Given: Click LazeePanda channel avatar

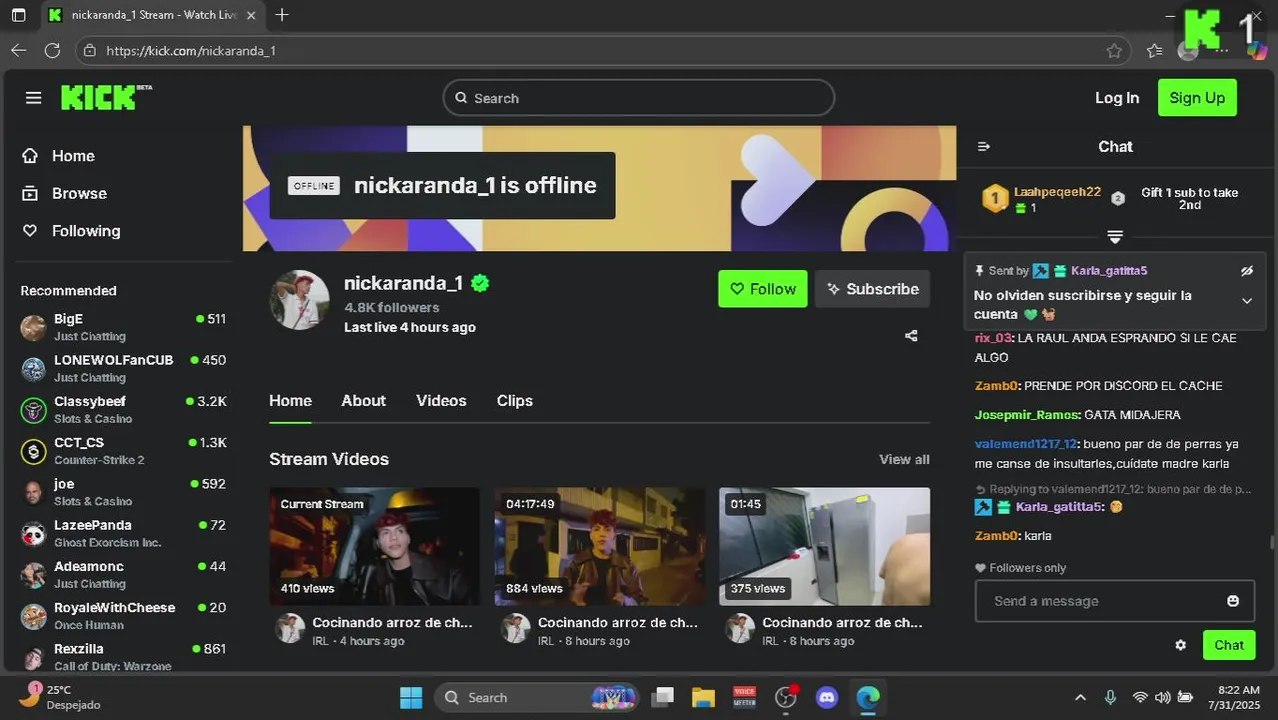Looking at the screenshot, I should coord(34,534).
